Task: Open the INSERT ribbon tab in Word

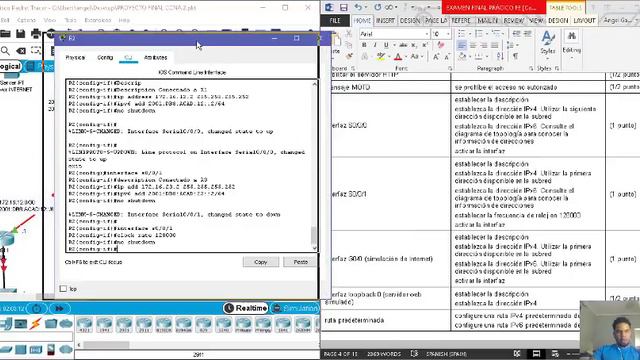Action: (x=385, y=20)
